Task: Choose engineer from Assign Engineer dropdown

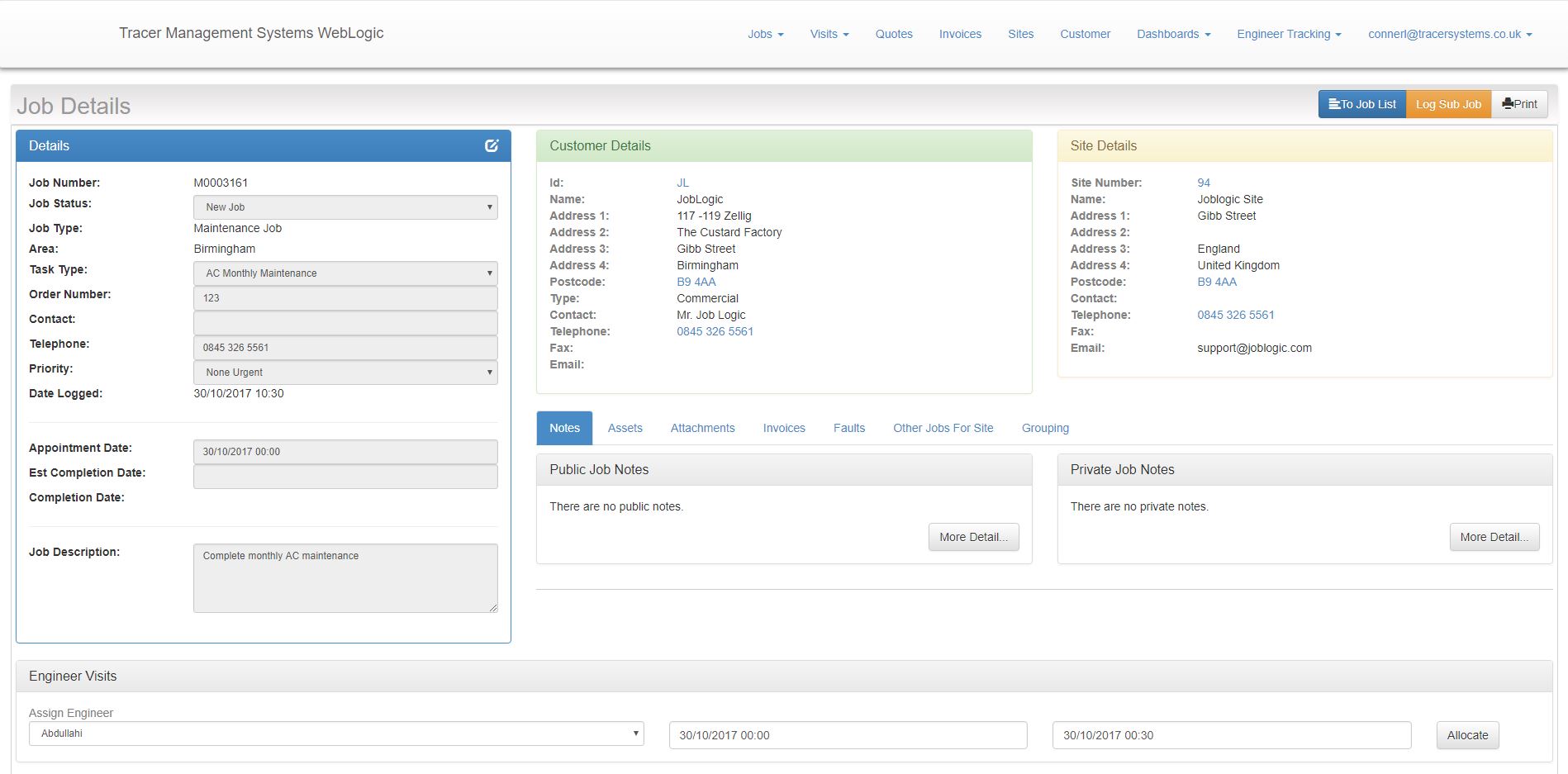Action: 336,734
